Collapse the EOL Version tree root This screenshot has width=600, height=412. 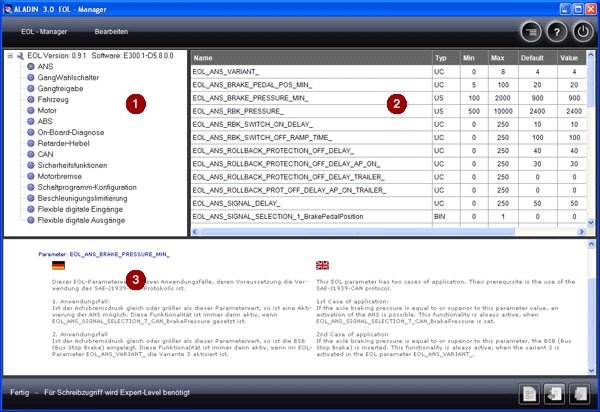10,56
